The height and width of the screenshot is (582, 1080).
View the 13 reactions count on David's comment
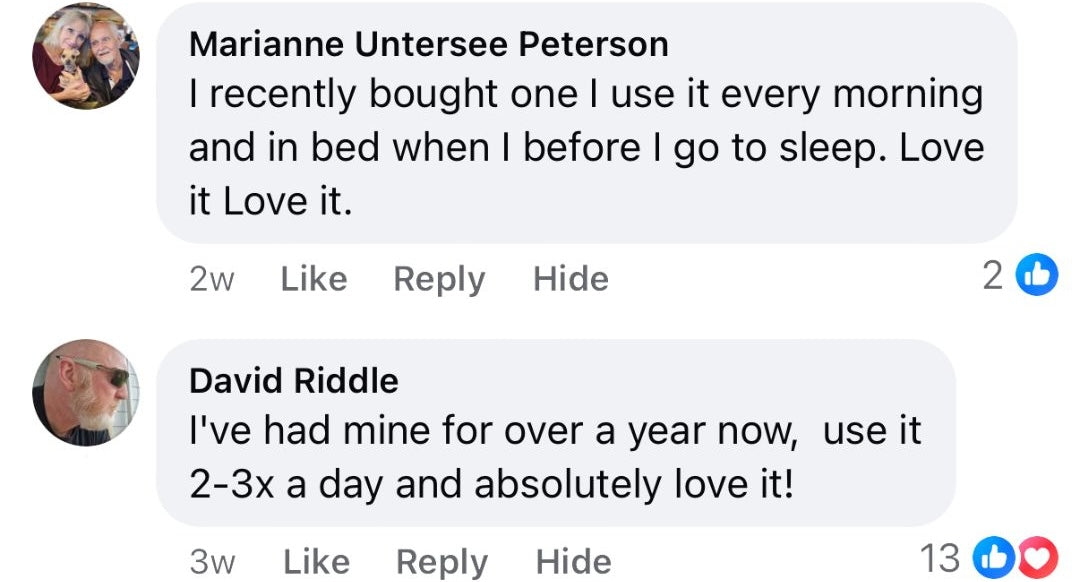(939, 558)
